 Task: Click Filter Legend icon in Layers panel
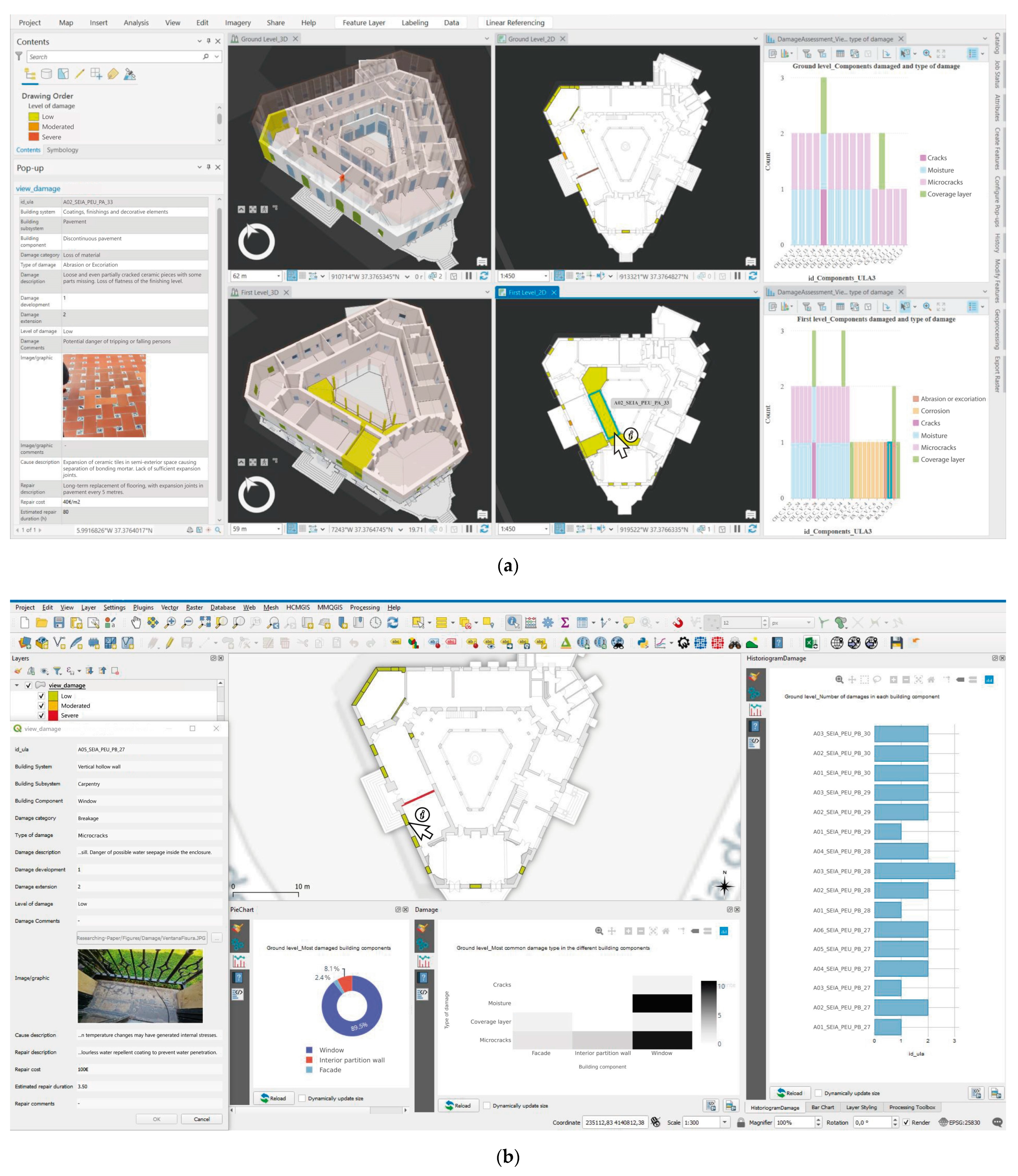tap(57, 671)
